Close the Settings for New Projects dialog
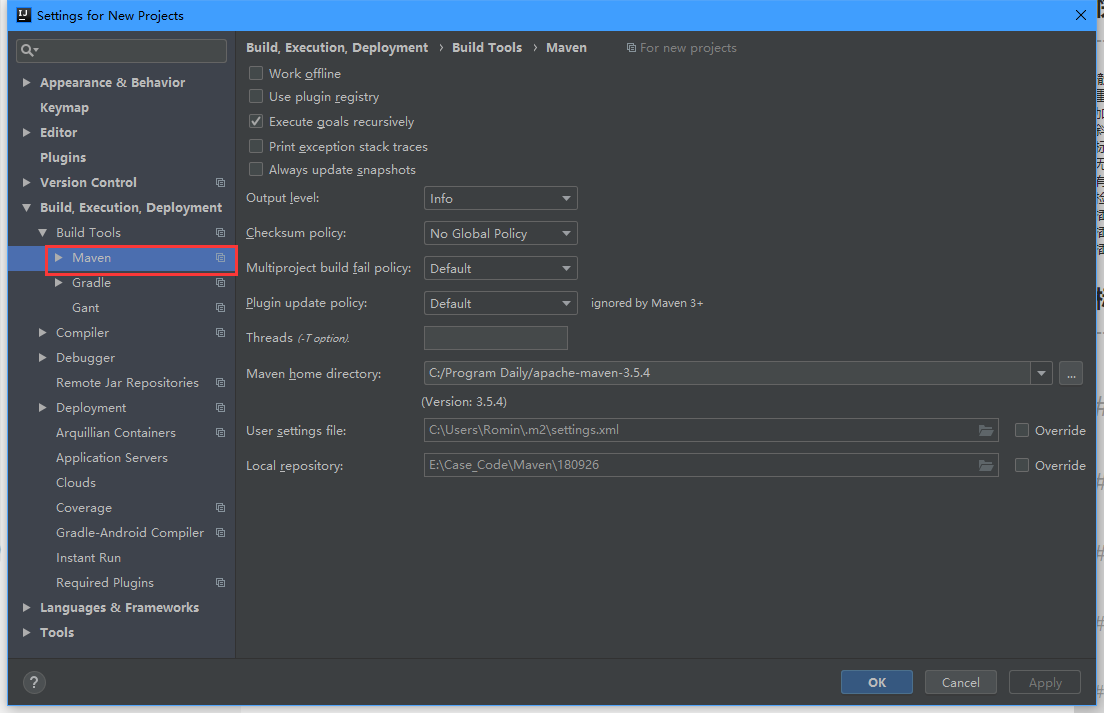Screen dimensions: 1104x713 tap(1081, 15)
